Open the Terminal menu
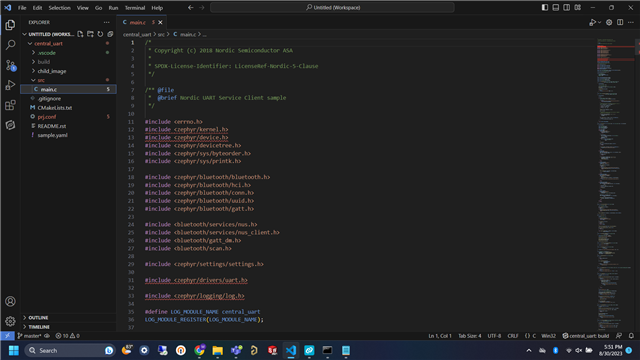 pyautogui.click(x=135, y=8)
